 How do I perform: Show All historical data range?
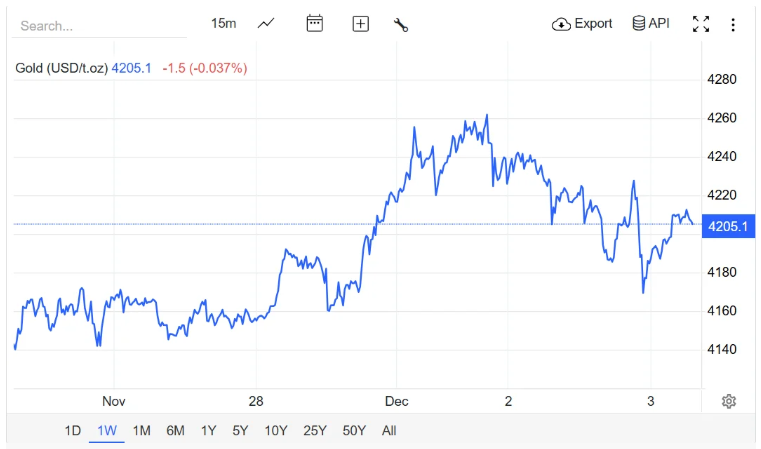coord(389,431)
